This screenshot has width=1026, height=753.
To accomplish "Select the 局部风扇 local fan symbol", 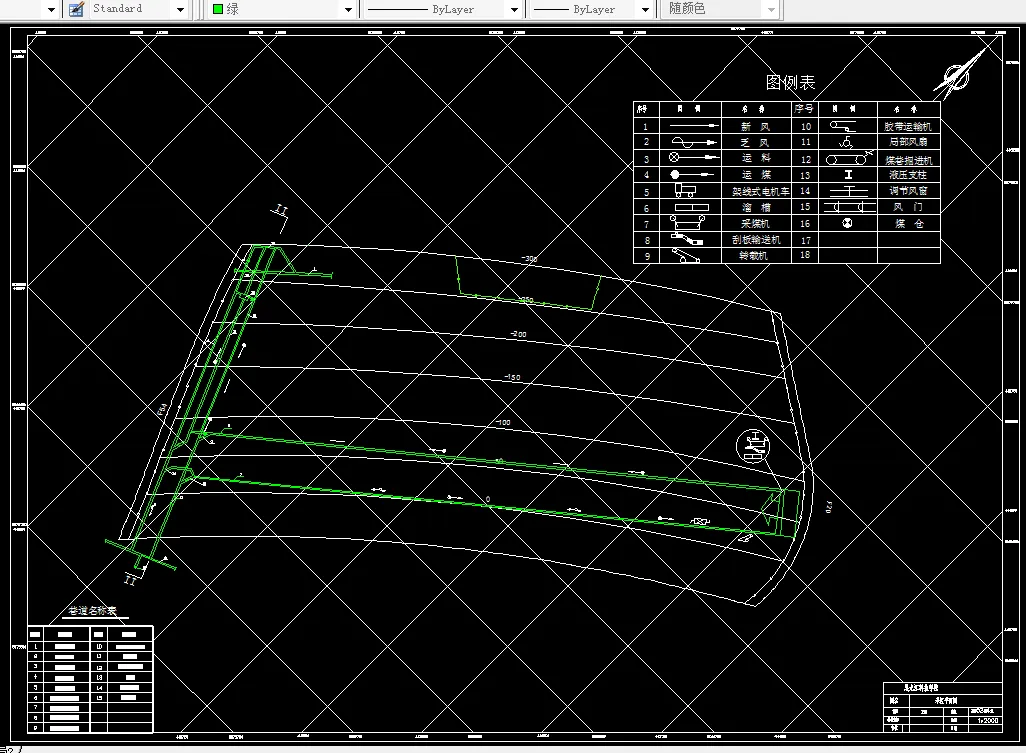I will (846, 141).
